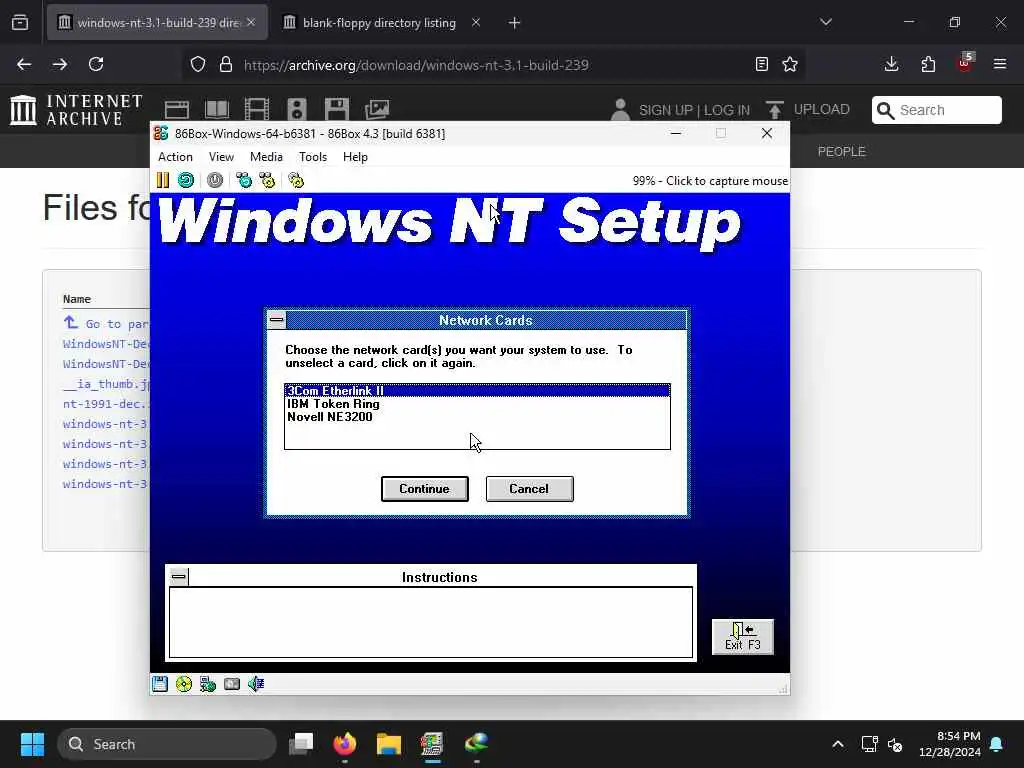
Task: Open Internet Archive web section icon
Action: [x=177, y=109]
